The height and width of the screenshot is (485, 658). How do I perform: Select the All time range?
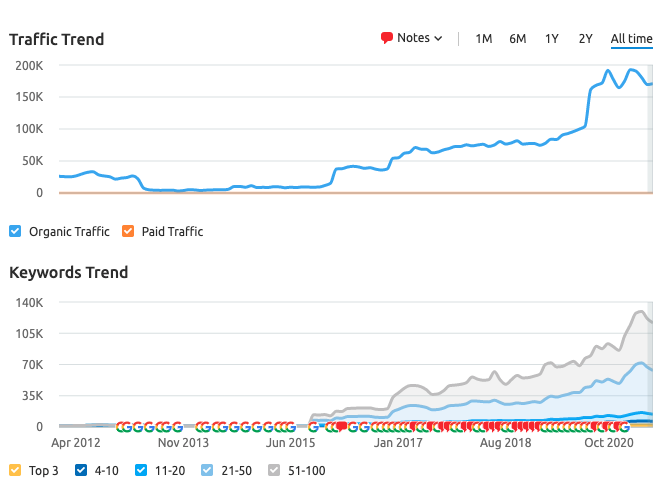pos(631,39)
